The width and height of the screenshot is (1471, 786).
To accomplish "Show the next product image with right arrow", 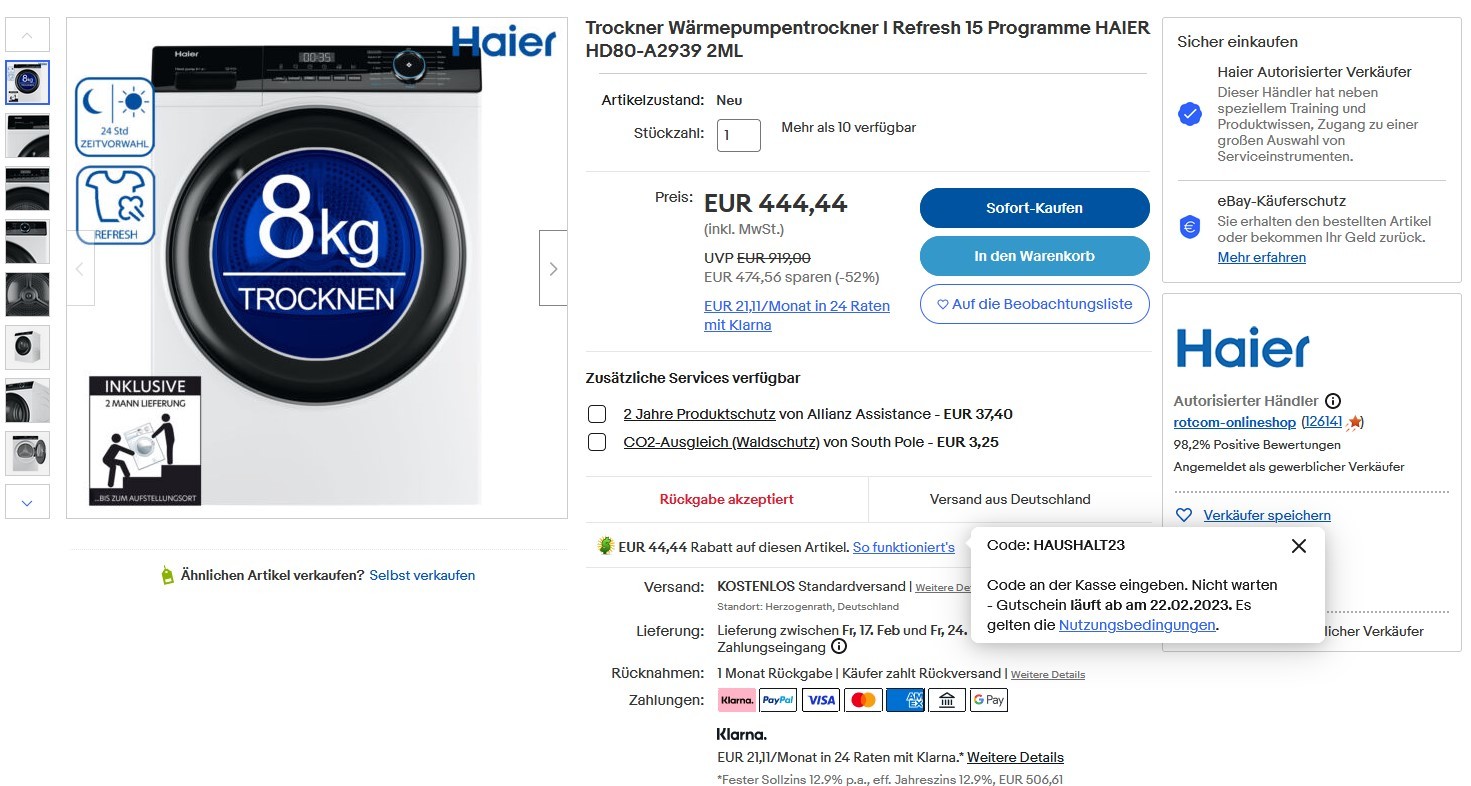I will [x=553, y=268].
